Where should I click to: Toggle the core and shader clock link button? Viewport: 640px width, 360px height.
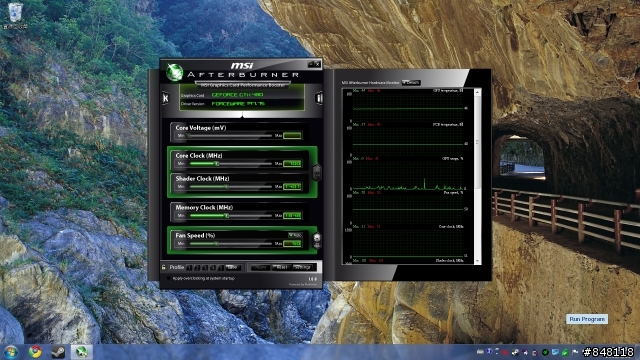click(x=317, y=172)
